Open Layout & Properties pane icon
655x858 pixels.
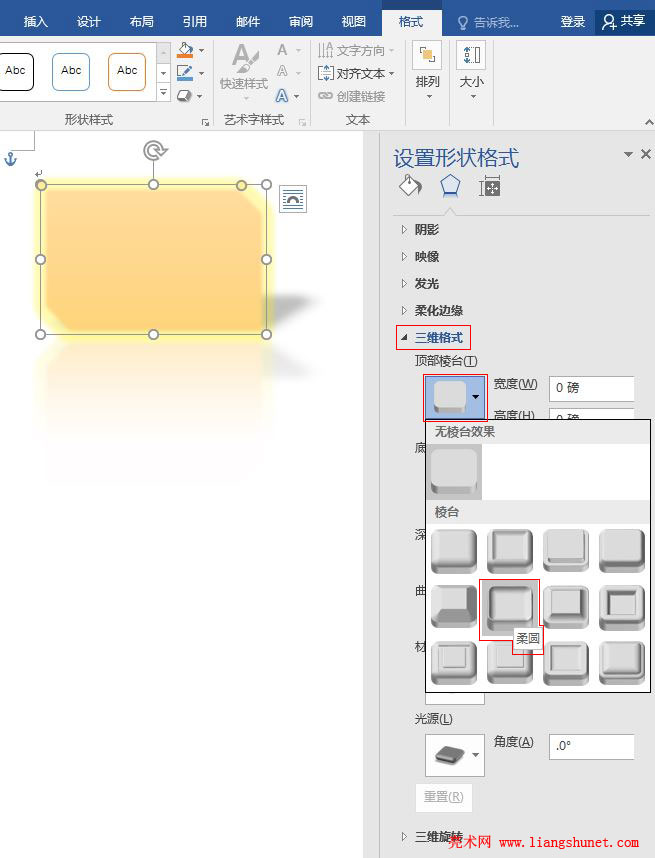490,186
